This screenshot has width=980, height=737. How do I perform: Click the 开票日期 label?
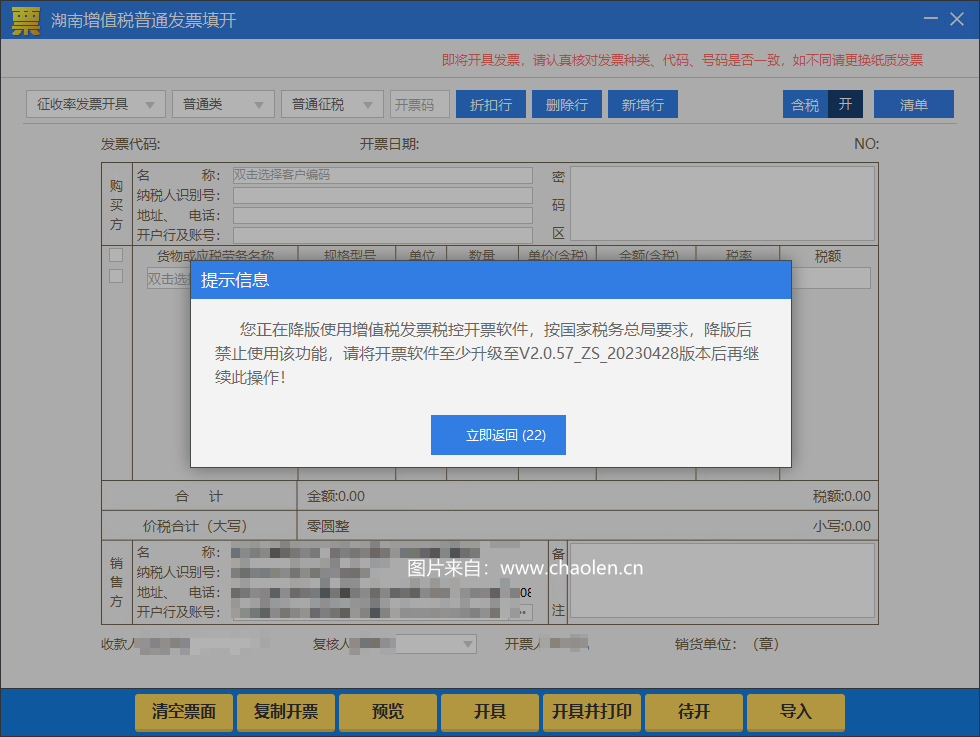[389, 144]
